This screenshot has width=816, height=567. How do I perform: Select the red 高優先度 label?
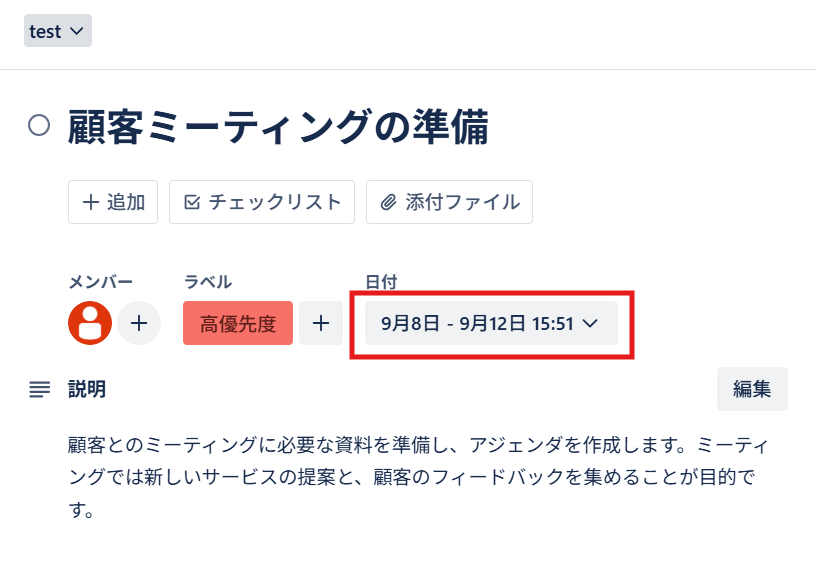click(x=238, y=323)
